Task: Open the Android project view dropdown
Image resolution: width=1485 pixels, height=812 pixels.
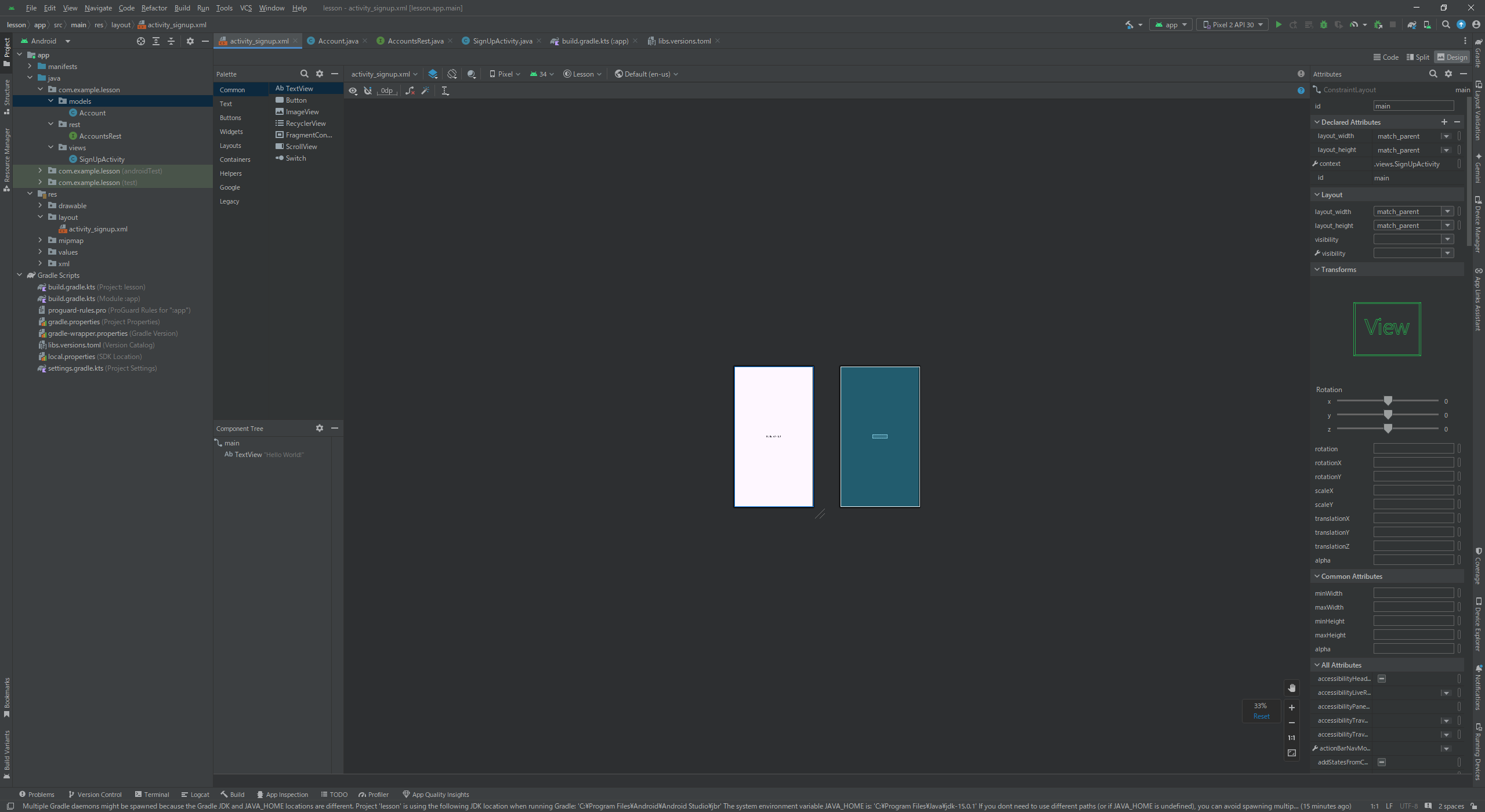Action: coord(45,41)
